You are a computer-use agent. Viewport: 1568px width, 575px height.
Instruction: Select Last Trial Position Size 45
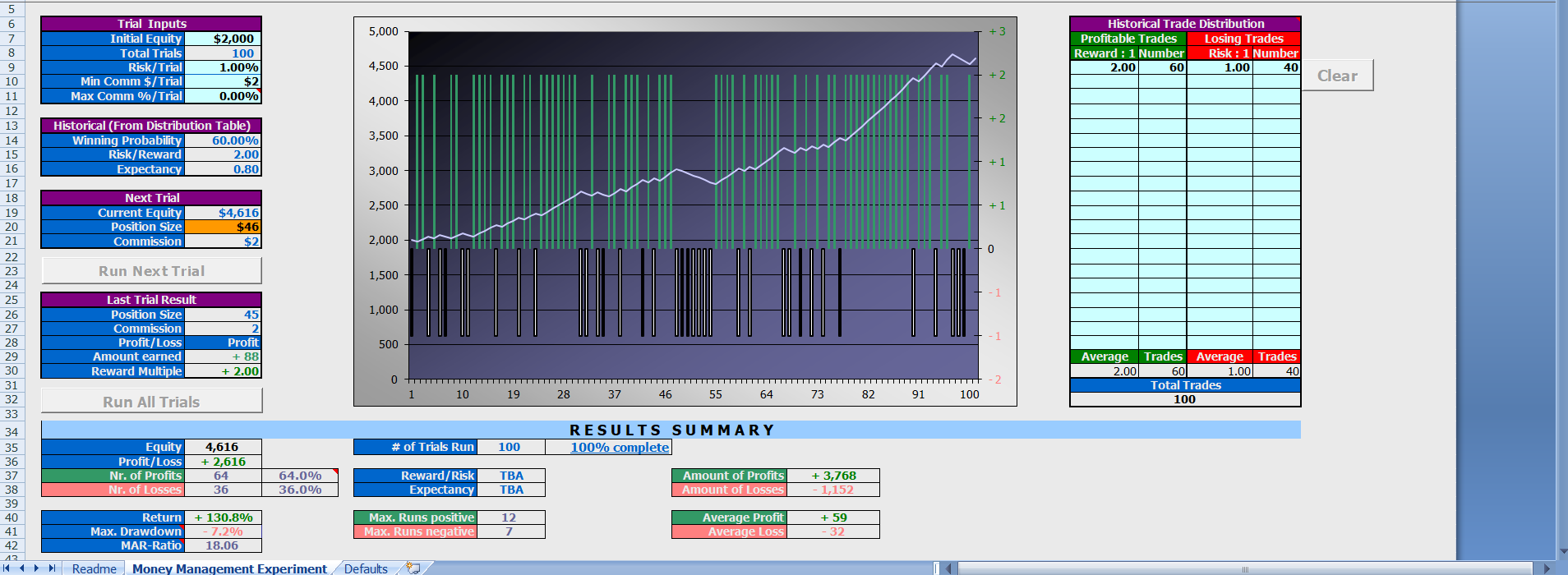tap(223, 315)
